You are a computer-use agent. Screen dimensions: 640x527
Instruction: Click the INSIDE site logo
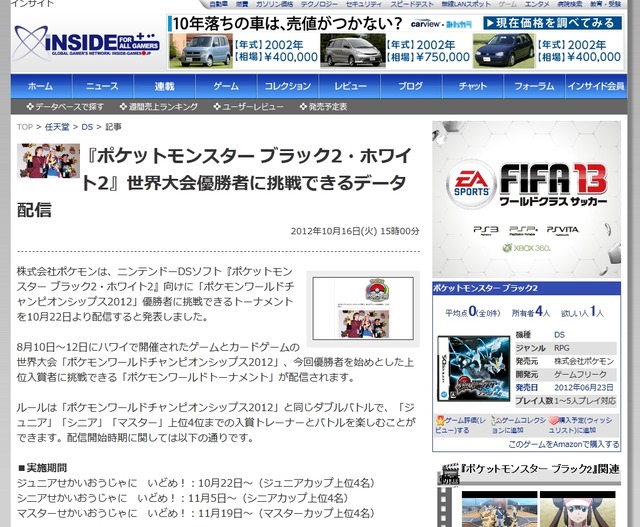[x=87, y=44]
